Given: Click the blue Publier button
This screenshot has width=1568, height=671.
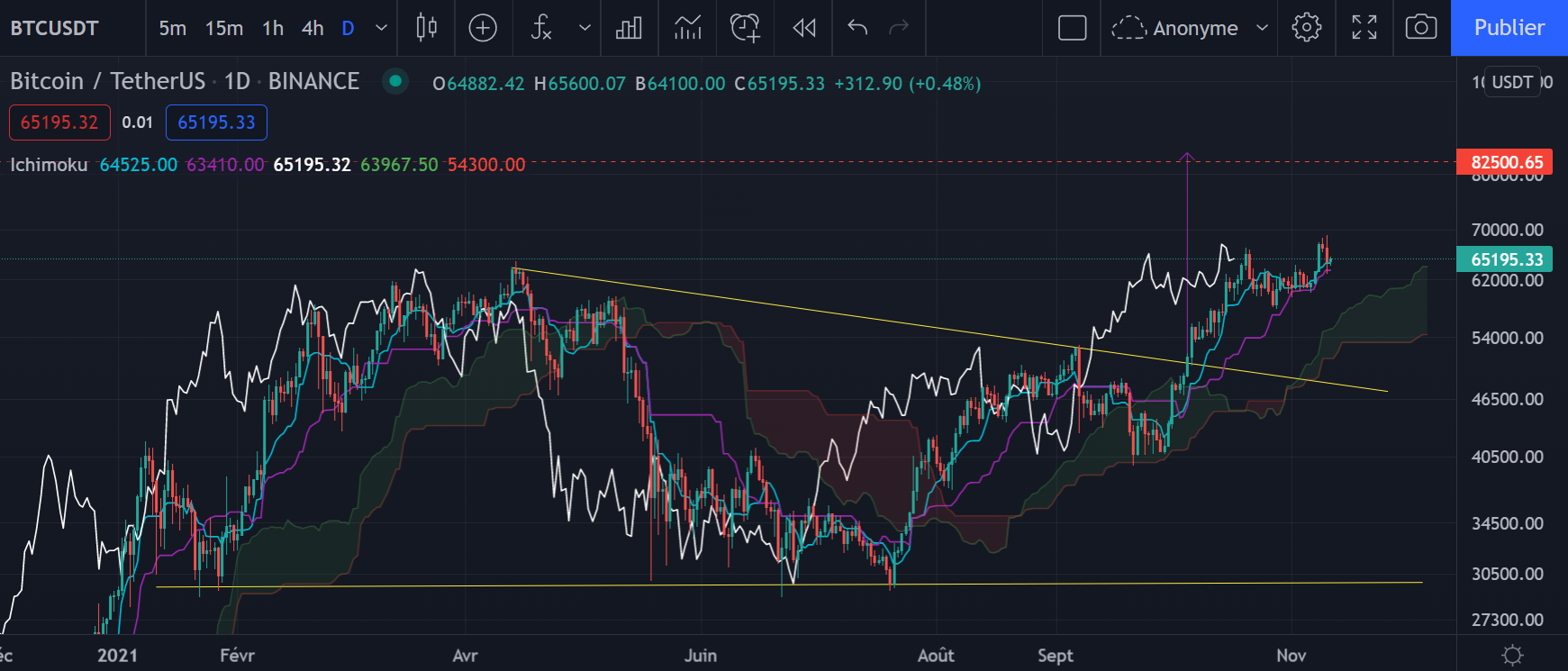Looking at the screenshot, I should click(x=1509, y=28).
